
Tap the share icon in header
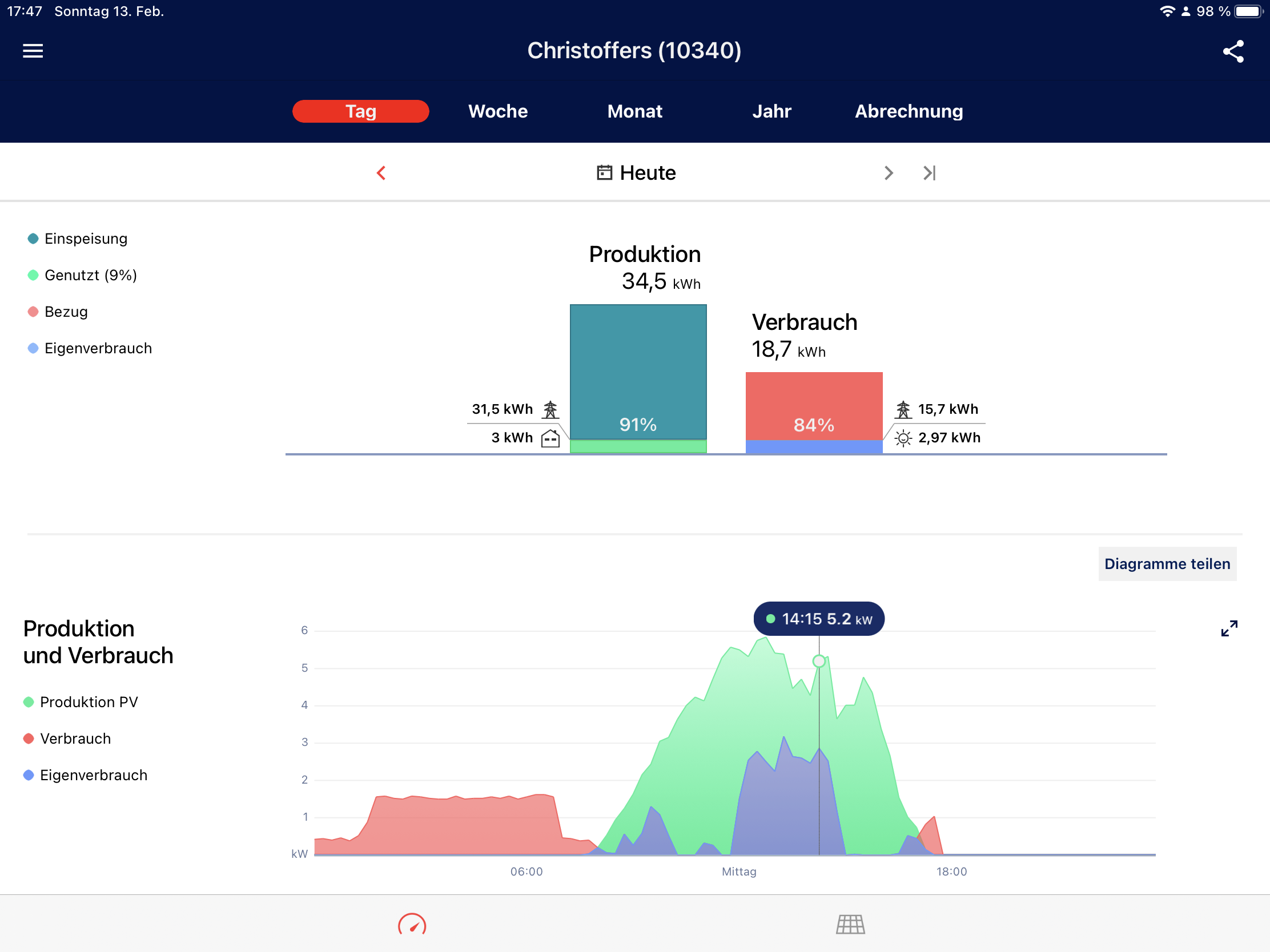click(x=1233, y=51)
